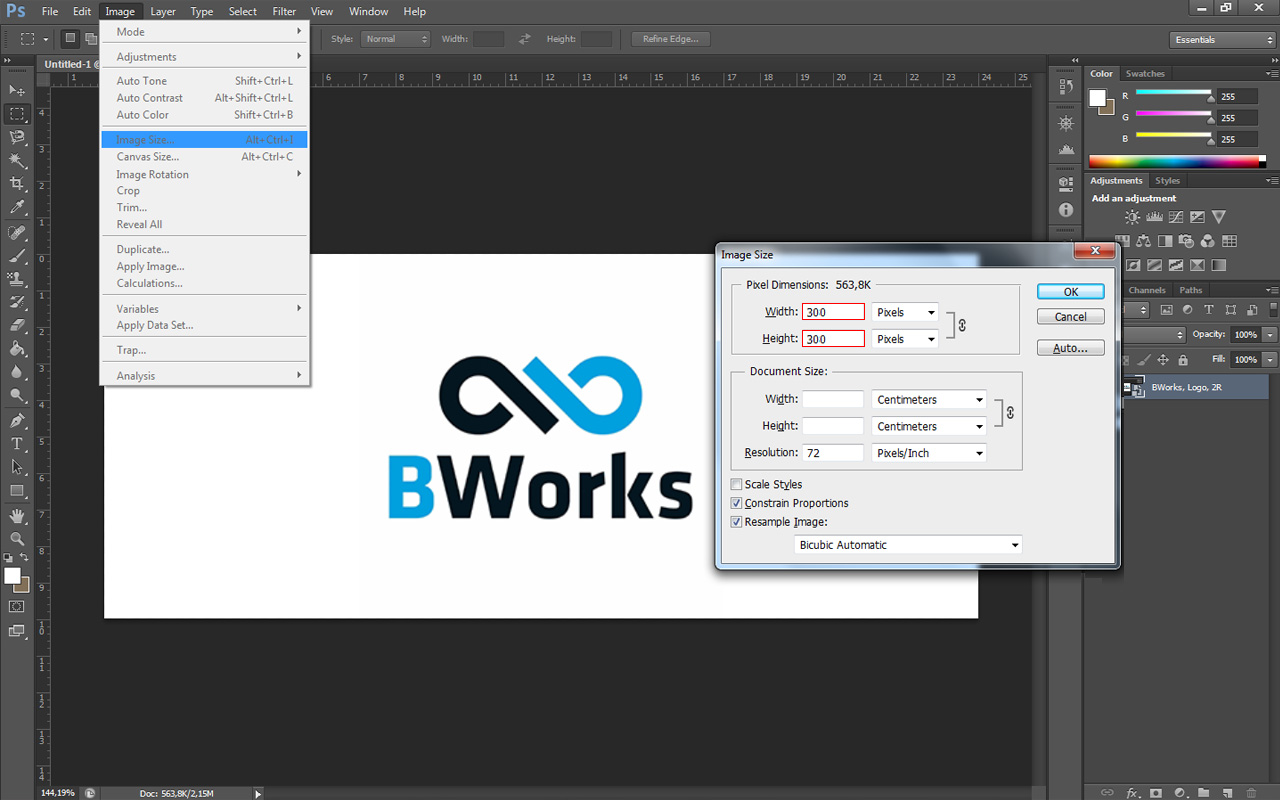Lock position of the layer
Image resolution: width=1280 pixels, height=800 pixels.
pos(1163,360)
